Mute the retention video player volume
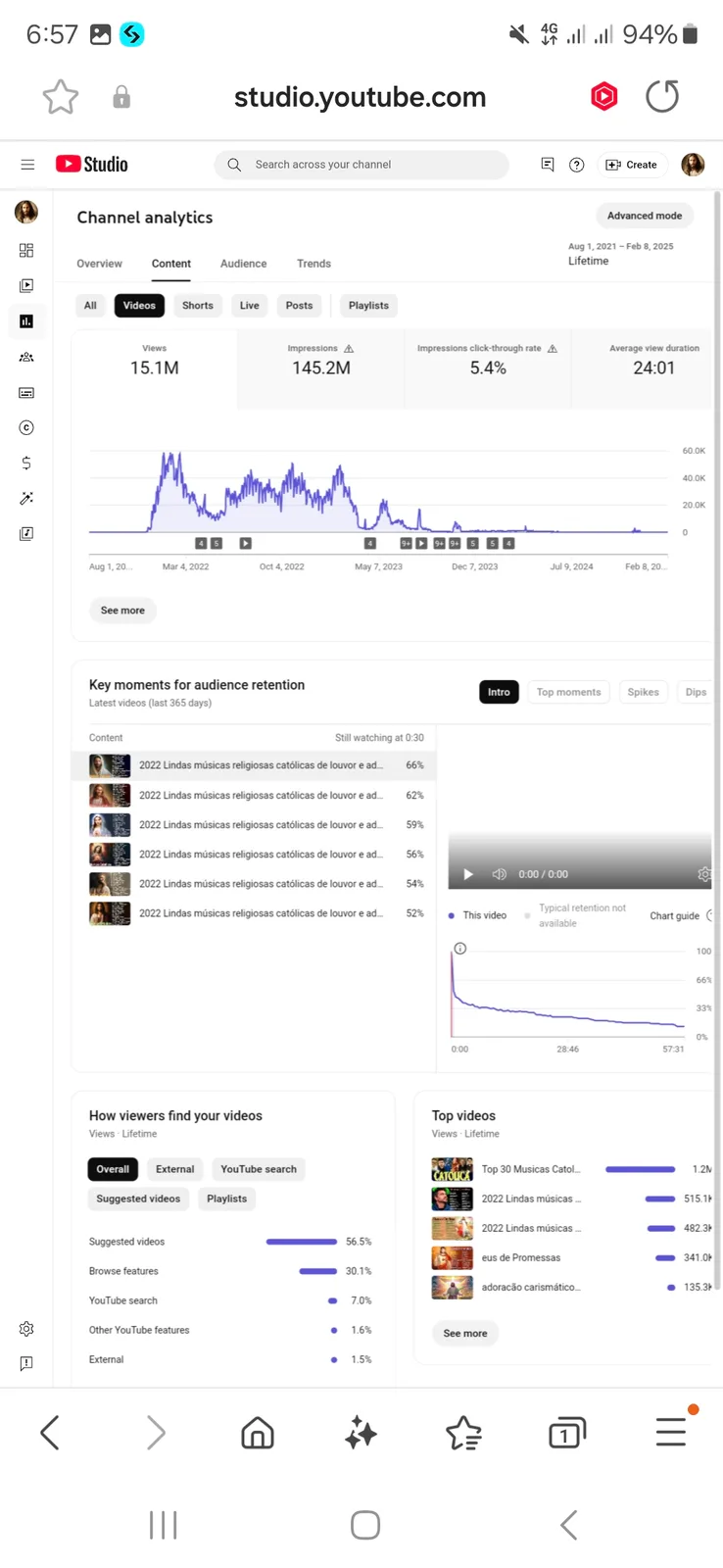This screenshot has height=1568, width=723. [500, 874]
